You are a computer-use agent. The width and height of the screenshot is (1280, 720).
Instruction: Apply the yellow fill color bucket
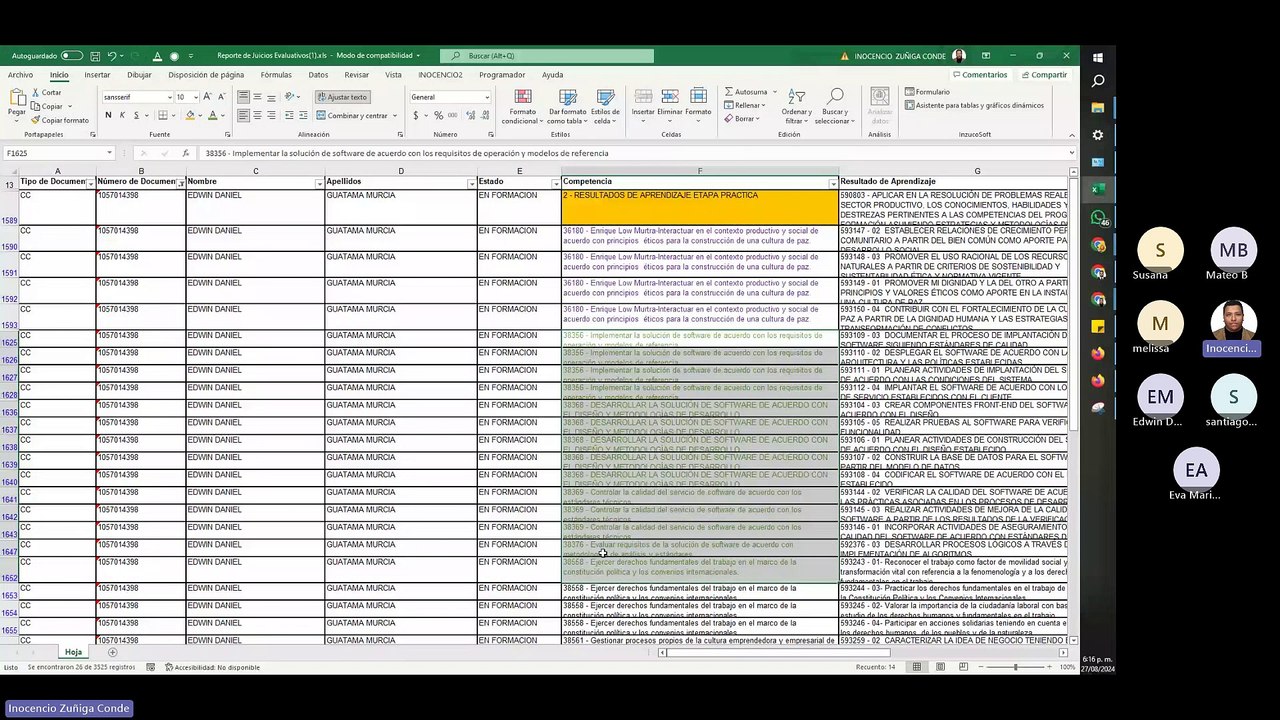(190, 115)
